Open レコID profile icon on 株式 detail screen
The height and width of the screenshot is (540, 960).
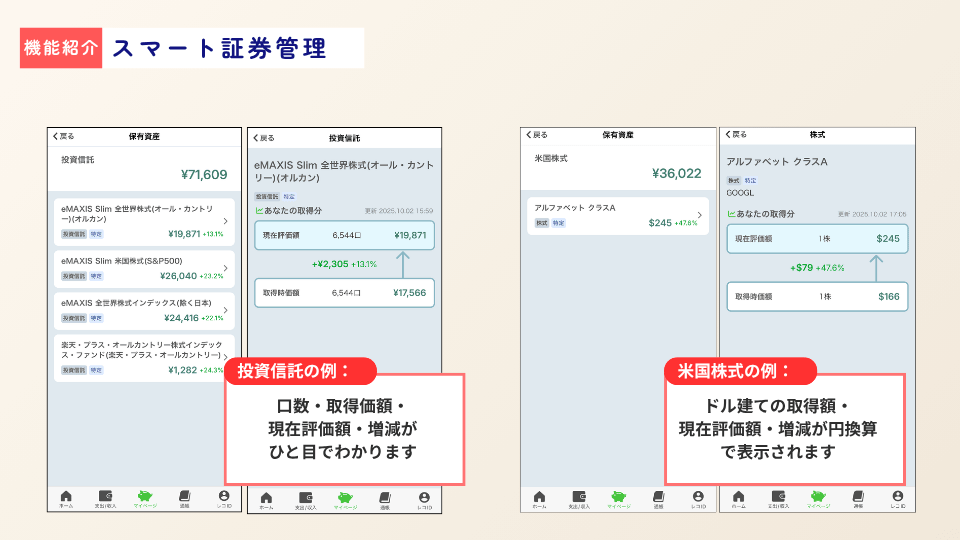(897, 497)
